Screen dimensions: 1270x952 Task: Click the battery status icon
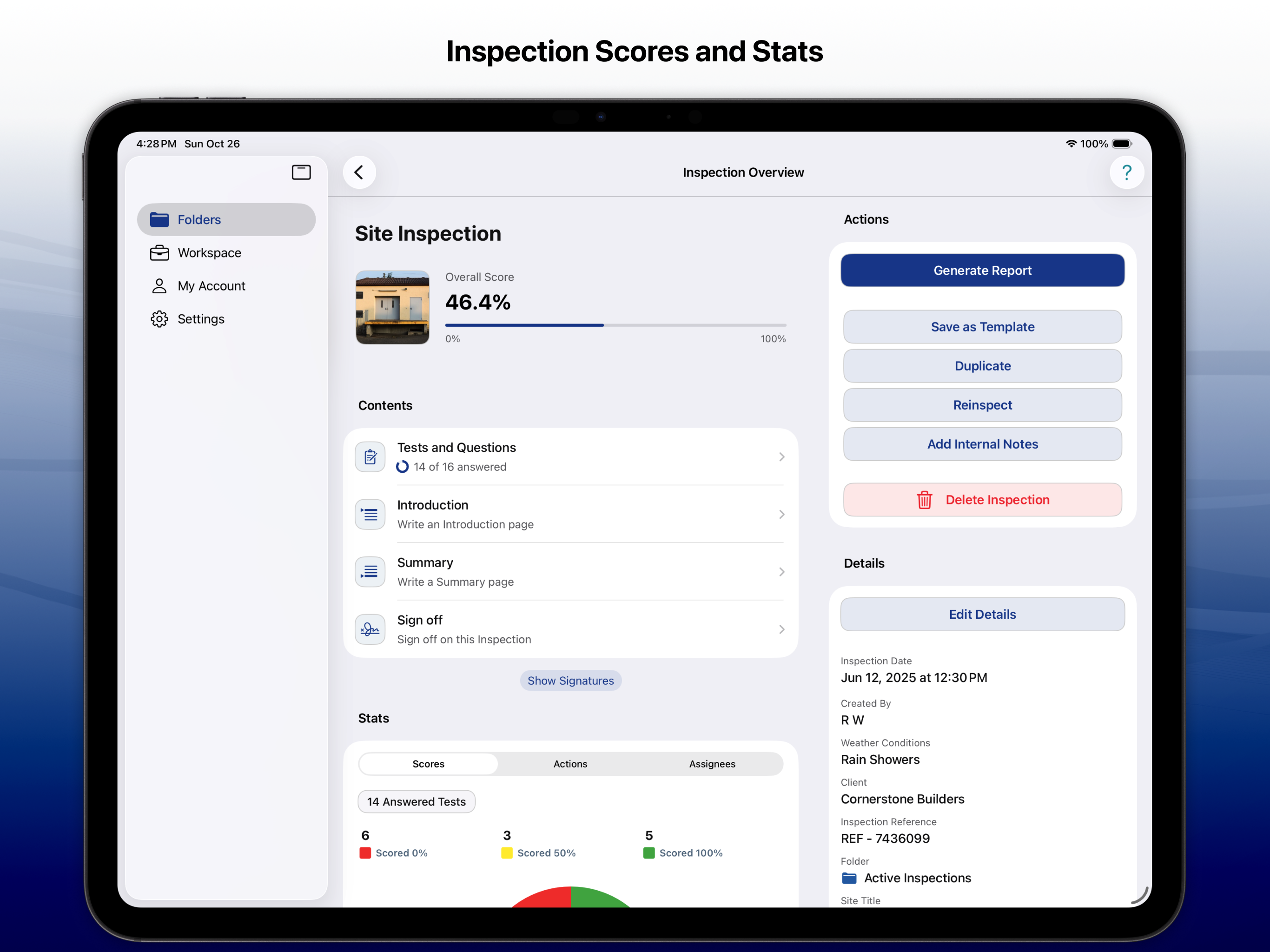click(1121, 144)
